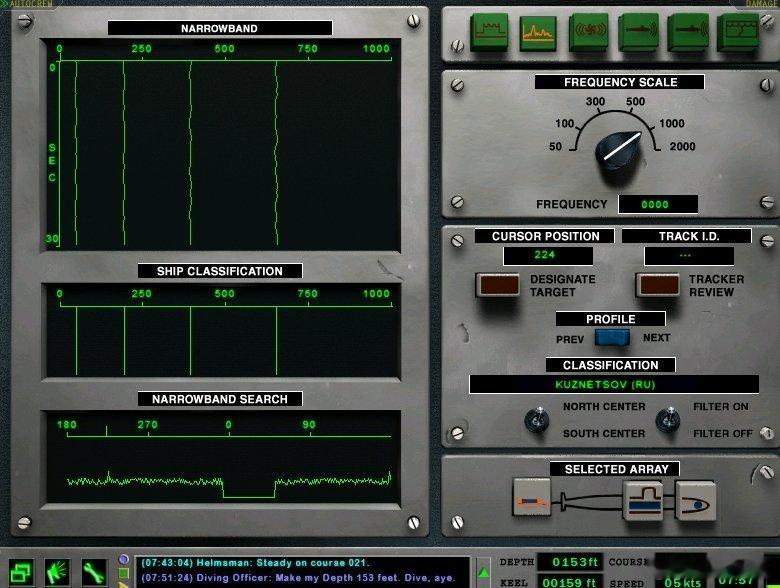Open the station windows icon at bottom left
Viewport: 780px width, 588px height.
(x=21, y=573)
